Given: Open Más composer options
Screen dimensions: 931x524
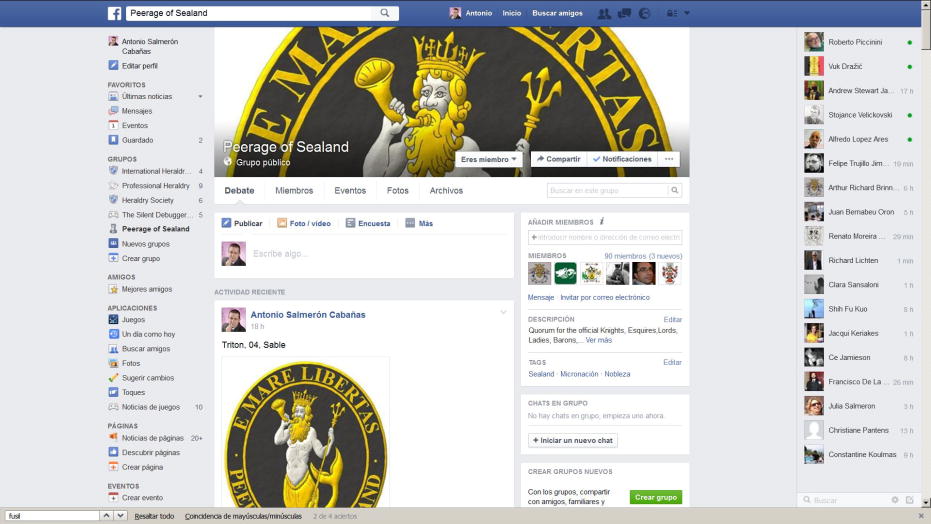Looking at the screenshot, I should click(x=419, y=223).
